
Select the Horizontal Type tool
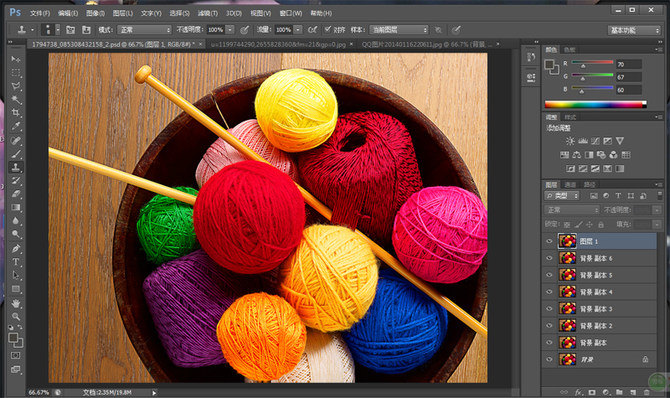(x=16, y=262)
